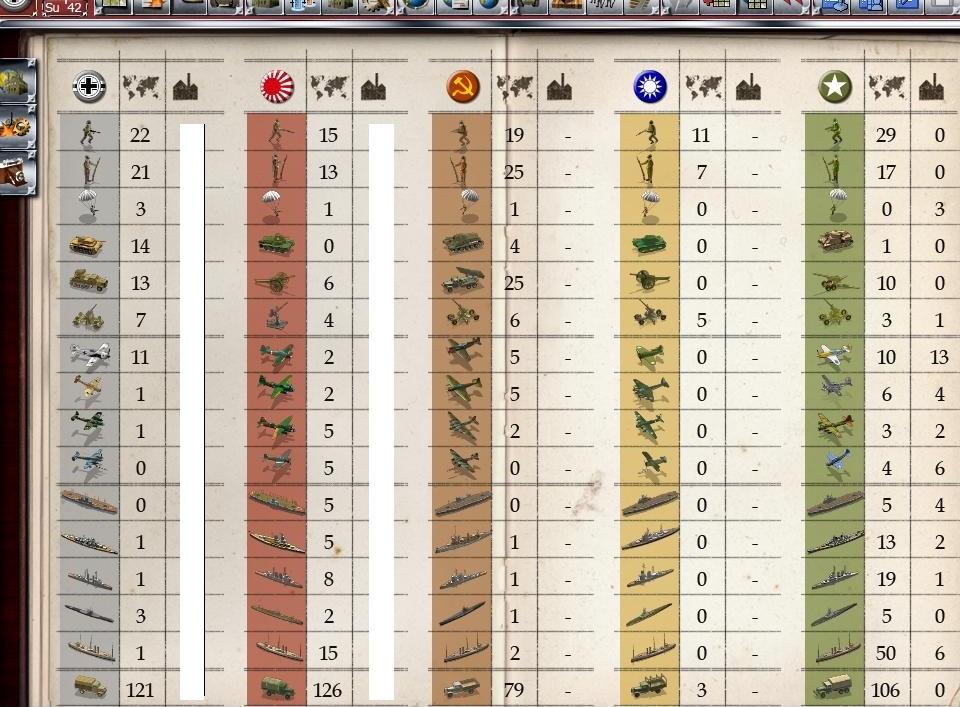Click the factory icon in the Soviet column
This screenshot has width=960, height=707.
[559, 88]
